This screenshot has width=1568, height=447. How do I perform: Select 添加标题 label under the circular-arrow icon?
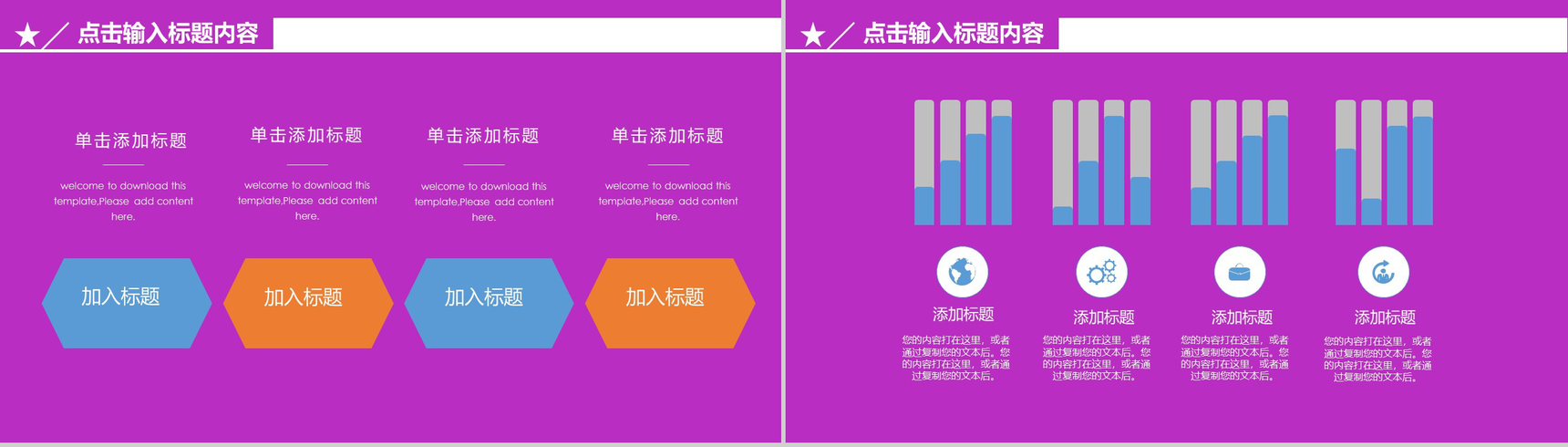1385,317
